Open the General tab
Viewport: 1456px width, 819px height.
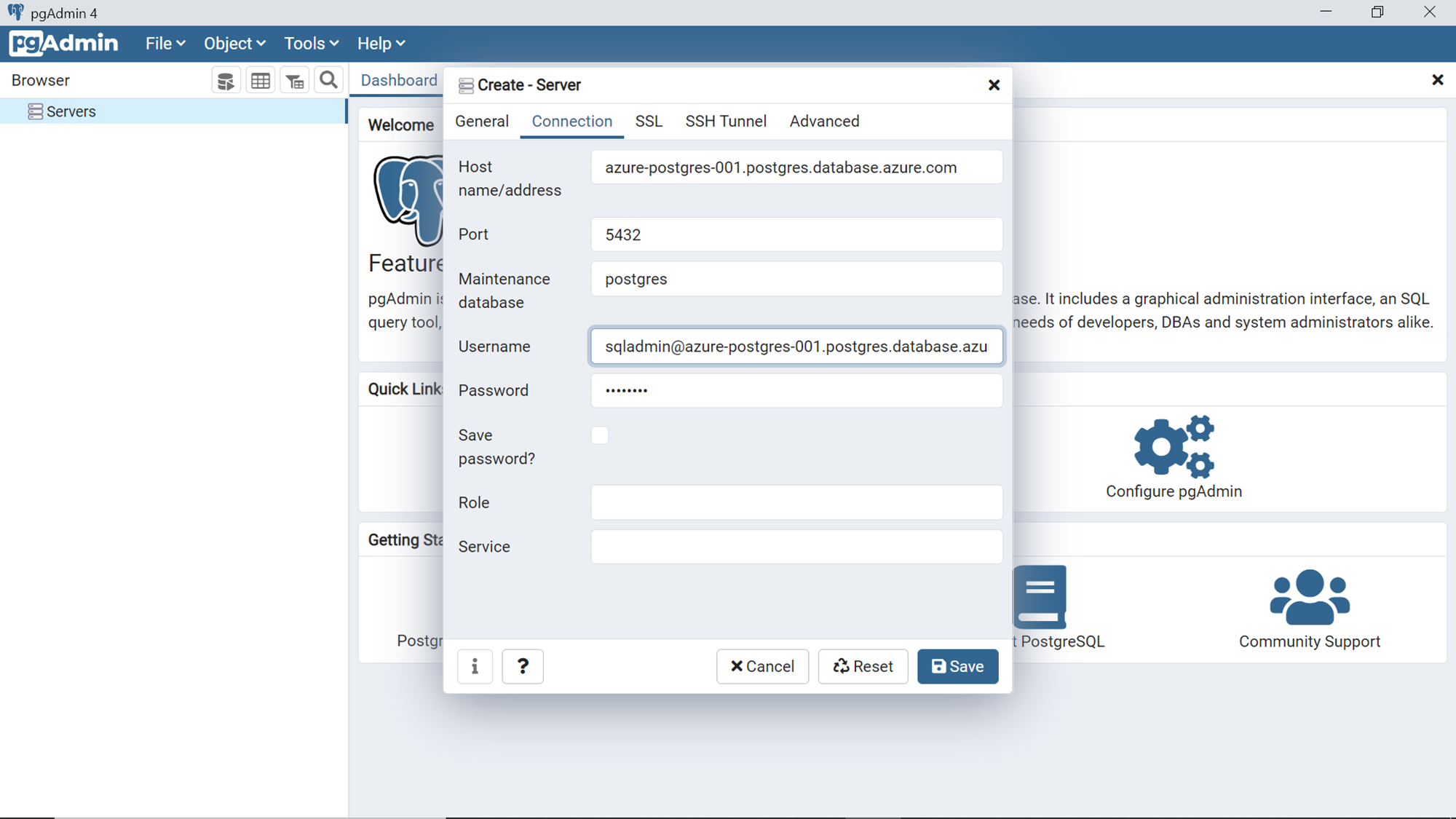[481, 122]
